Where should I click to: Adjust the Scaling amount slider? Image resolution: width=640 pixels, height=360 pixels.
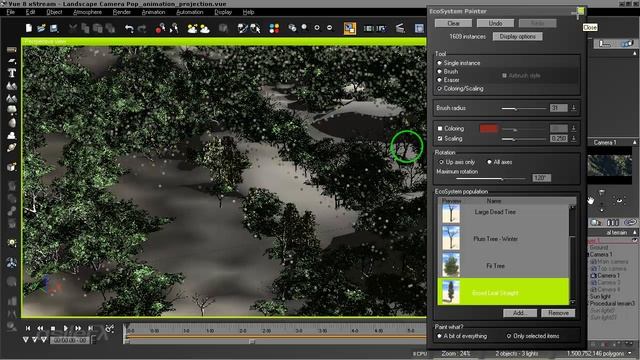tap(524, 139)
